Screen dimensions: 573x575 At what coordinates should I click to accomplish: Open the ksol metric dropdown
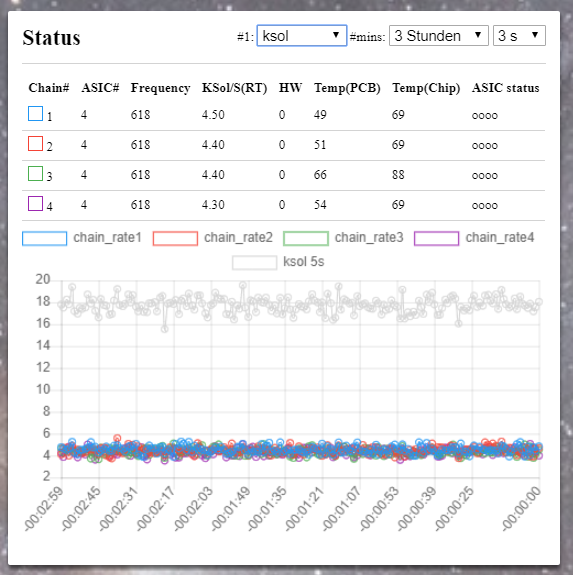[302, 36]
